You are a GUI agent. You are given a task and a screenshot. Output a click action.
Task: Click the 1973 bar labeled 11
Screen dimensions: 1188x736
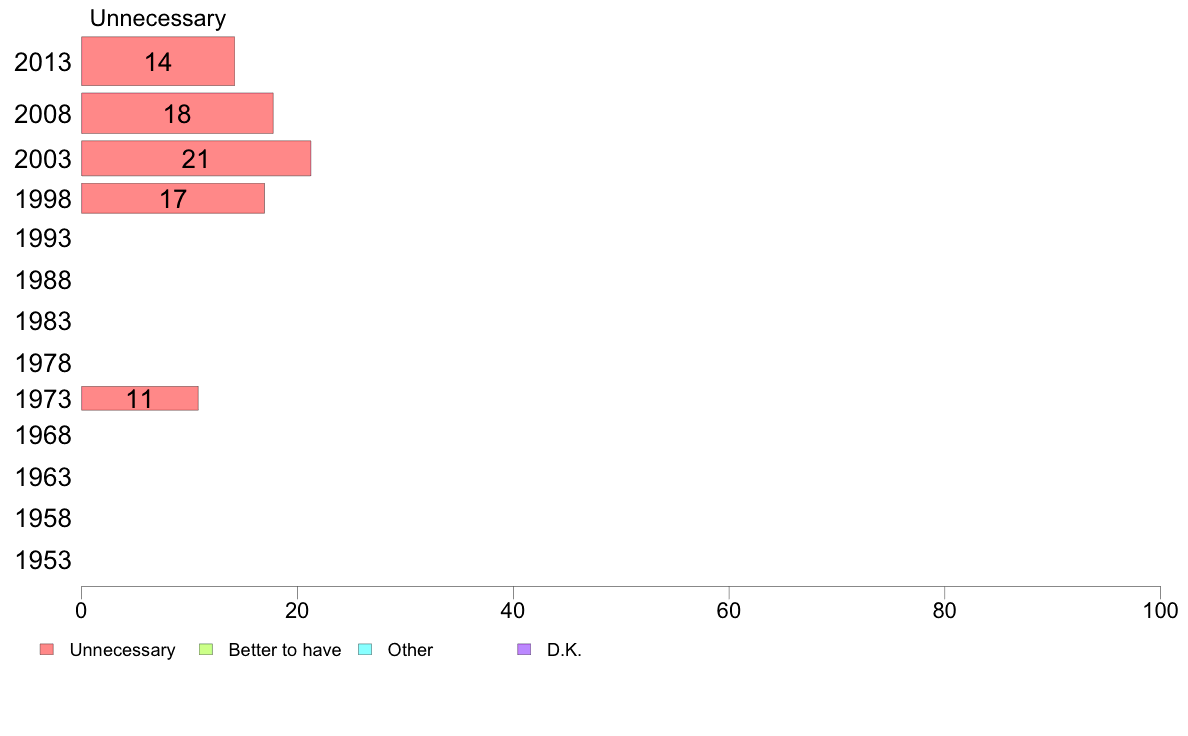click(139, 399)
